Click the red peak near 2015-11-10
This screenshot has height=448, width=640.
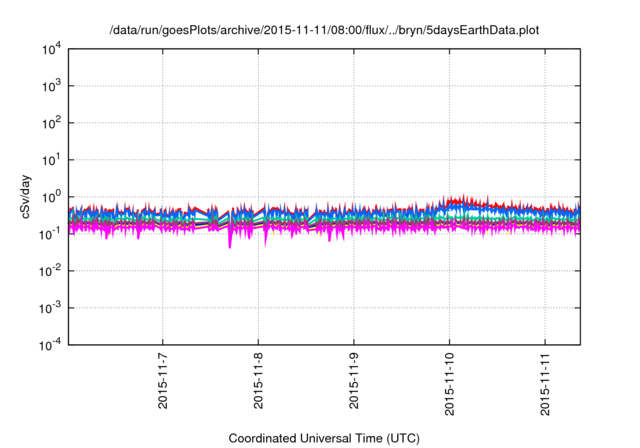(x=463, y=196)
